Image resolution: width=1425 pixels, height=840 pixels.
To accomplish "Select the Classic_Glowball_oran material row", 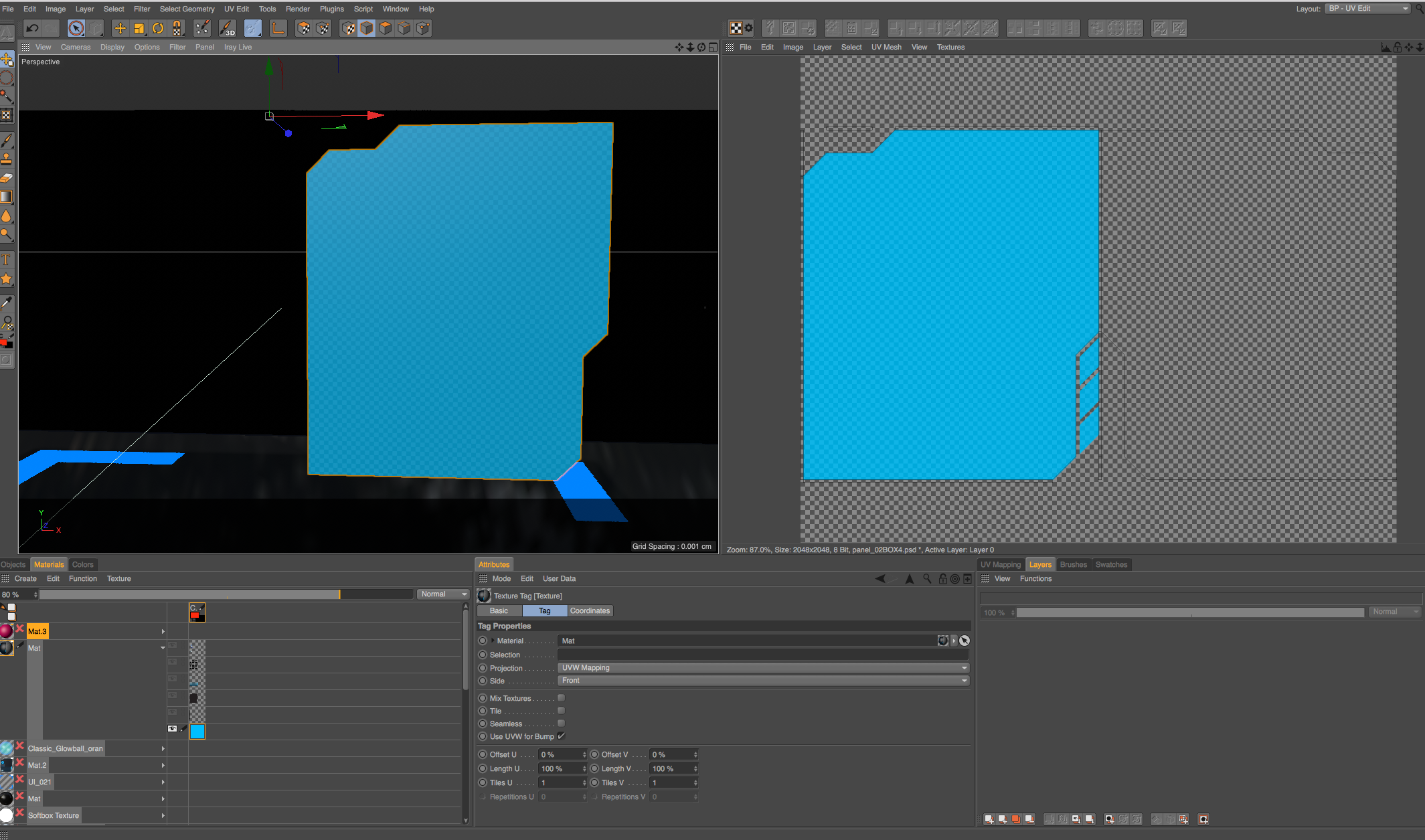I will click(x=66, y=748).
